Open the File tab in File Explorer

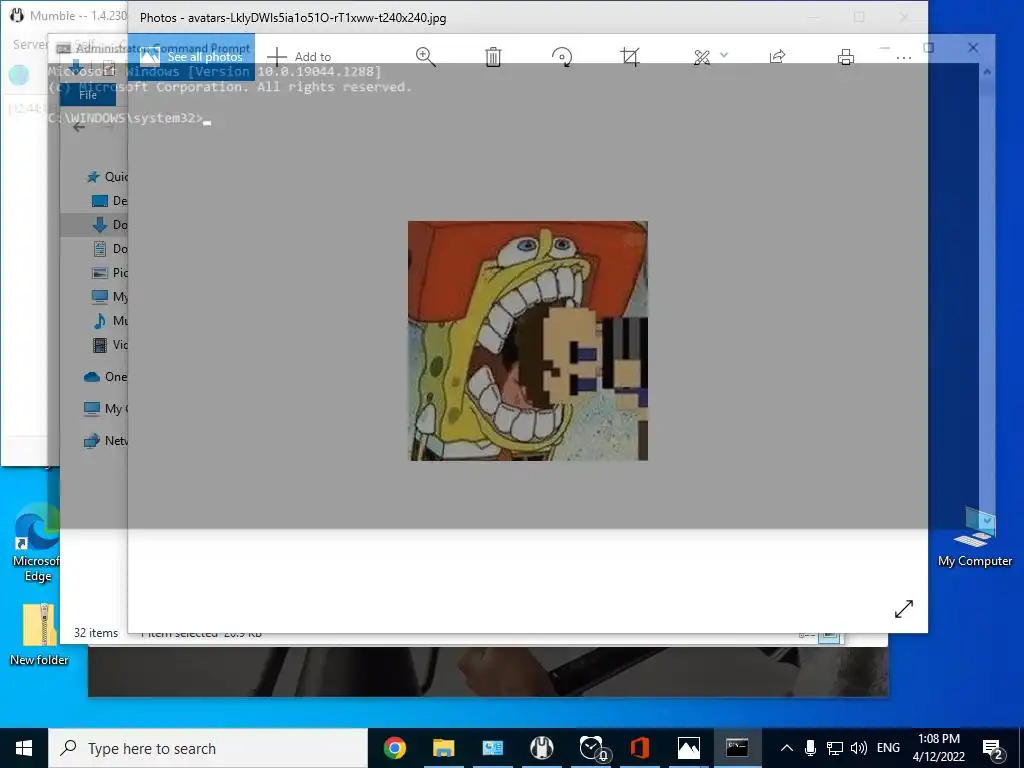click(x=88, y=95)
